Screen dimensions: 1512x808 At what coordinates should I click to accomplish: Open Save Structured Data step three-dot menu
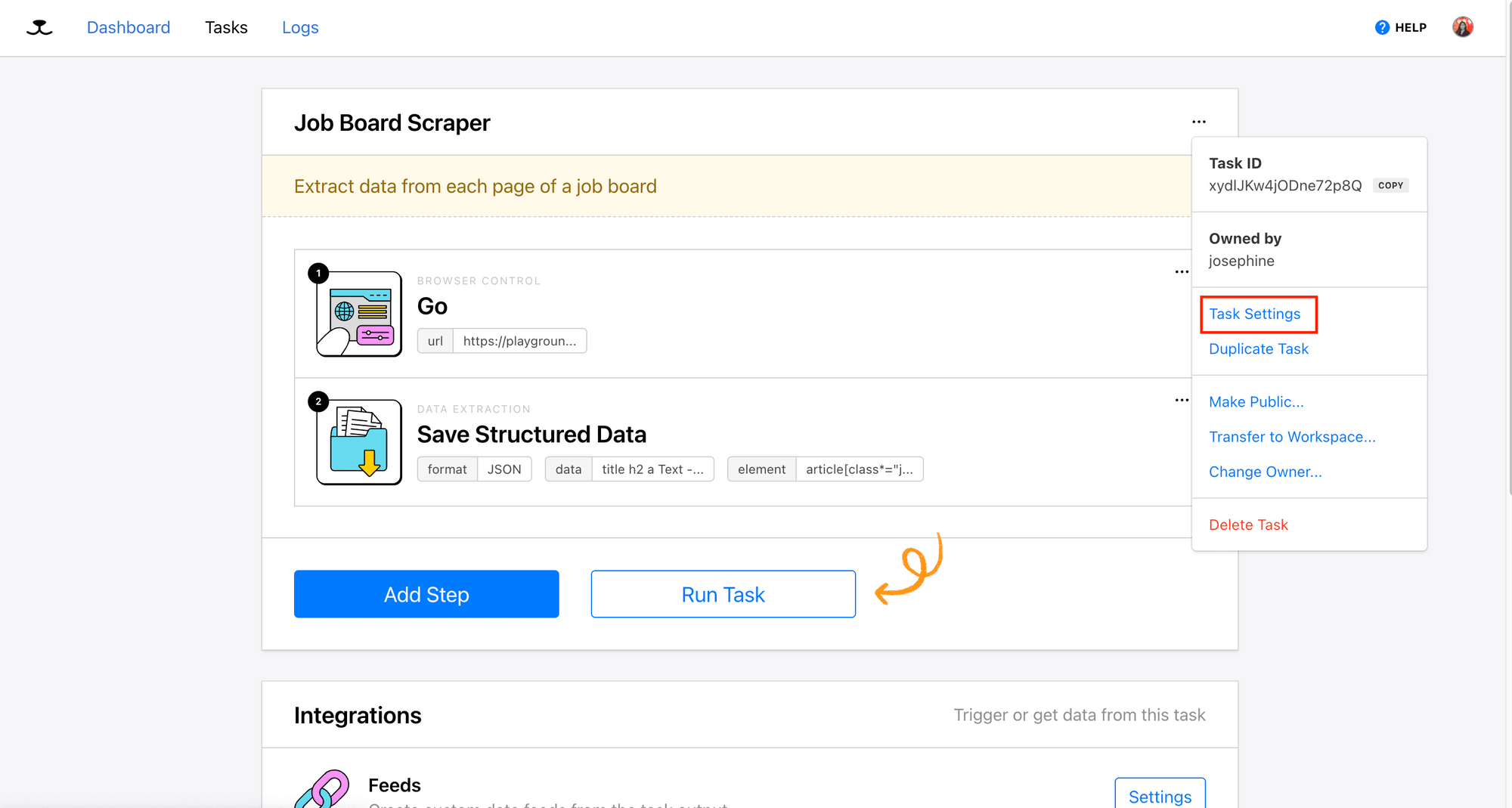[x=1182, y=401]
